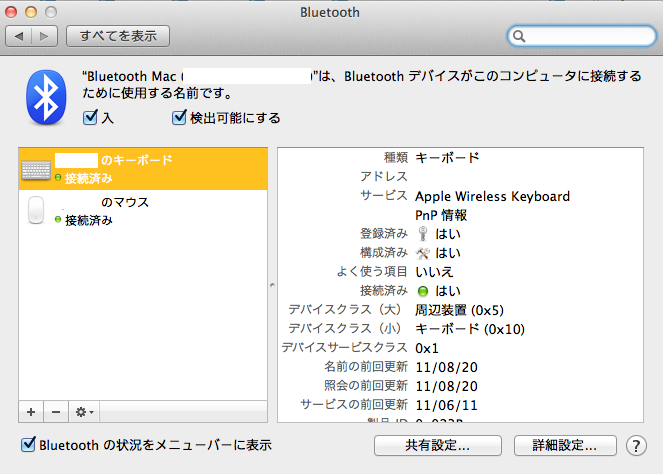This screenshot has width=663, height=474.
Task: Select the のキーボード device row
Action: coord(143,169)
